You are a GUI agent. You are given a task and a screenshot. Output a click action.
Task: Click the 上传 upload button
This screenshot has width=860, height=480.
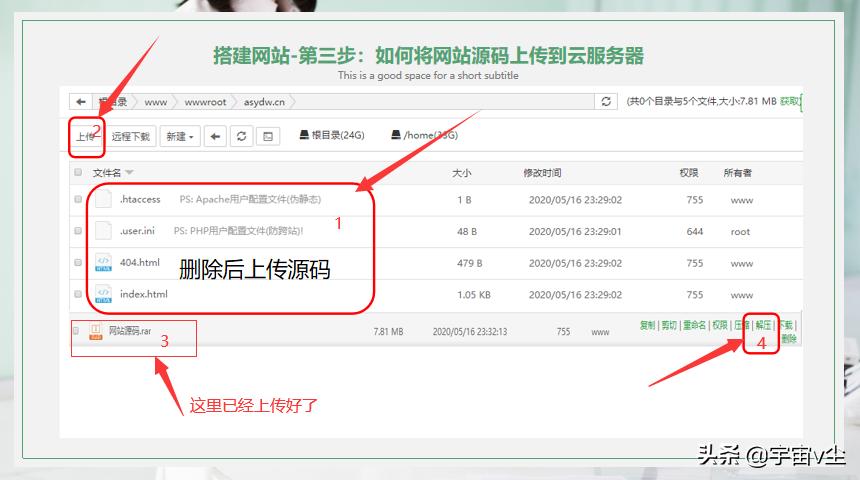(x=86, y=136)
